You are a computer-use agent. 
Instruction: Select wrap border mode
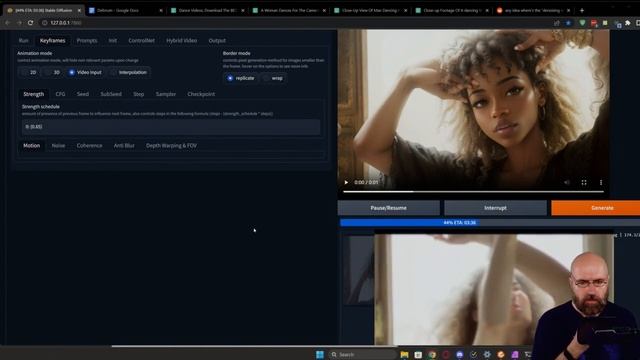[x=273, y=78]
